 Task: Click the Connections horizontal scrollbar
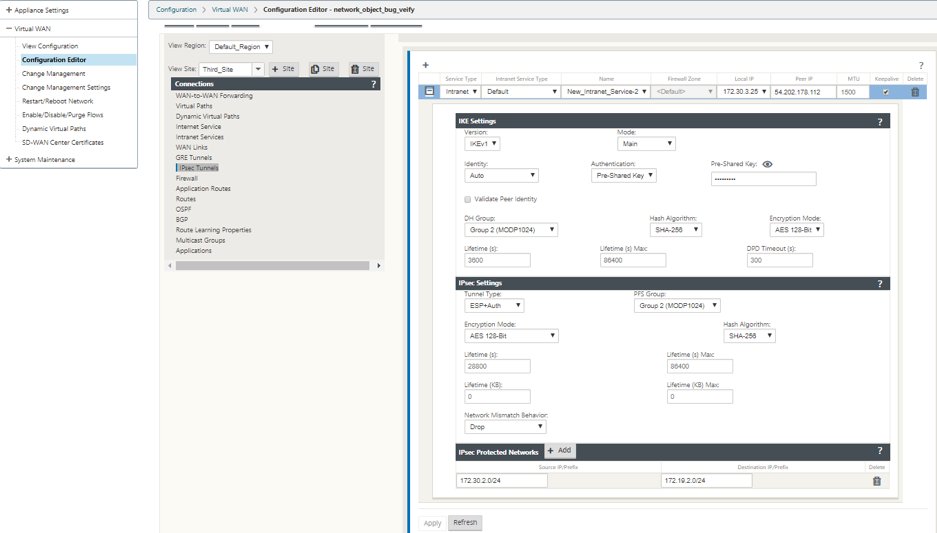[x=272, y=265]
